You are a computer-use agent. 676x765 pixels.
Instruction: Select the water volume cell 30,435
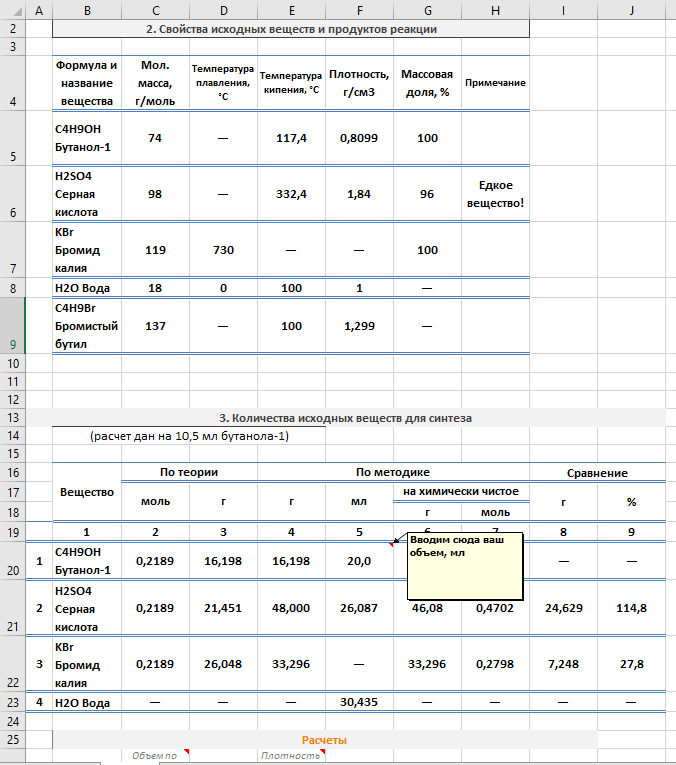pos(359,702)
